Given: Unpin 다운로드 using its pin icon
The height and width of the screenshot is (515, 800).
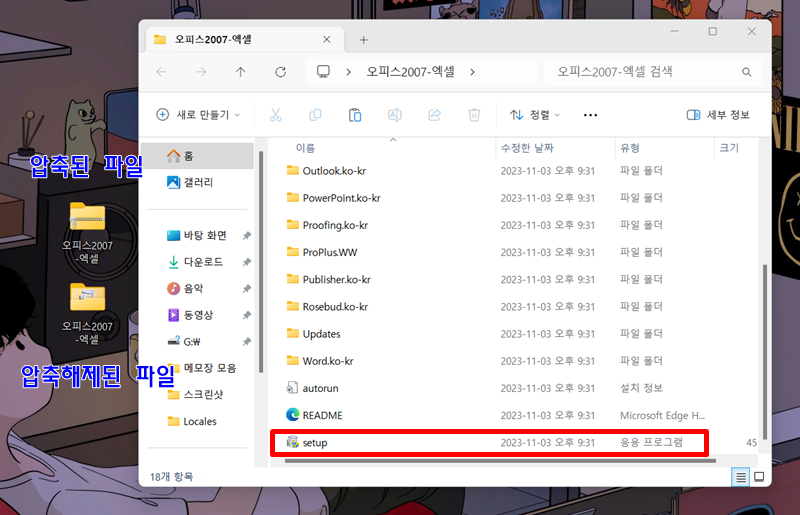Looking at the screenshot, I should (x=246, y=262).
